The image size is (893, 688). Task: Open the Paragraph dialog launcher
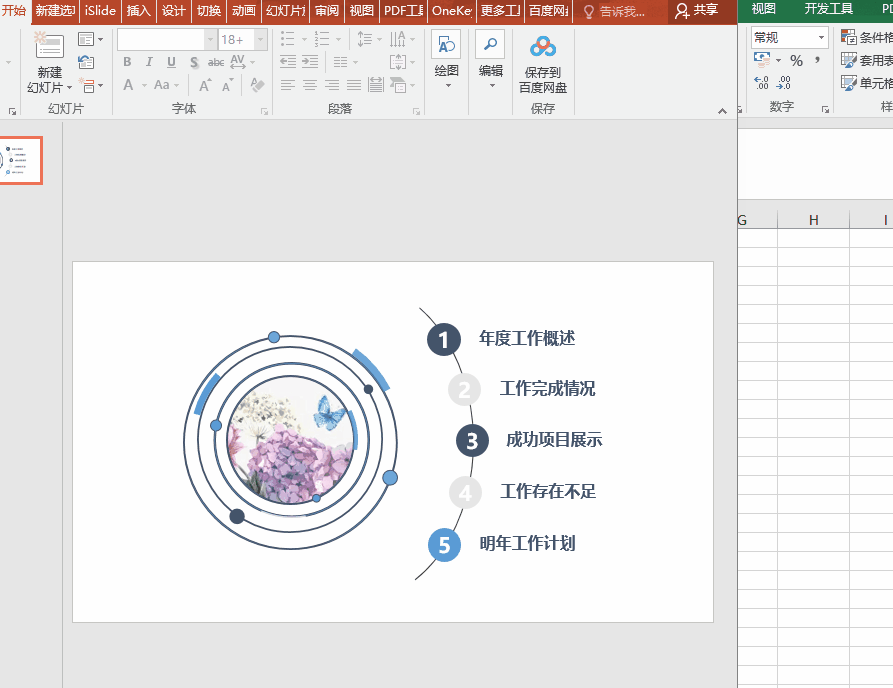pos(416,112)
